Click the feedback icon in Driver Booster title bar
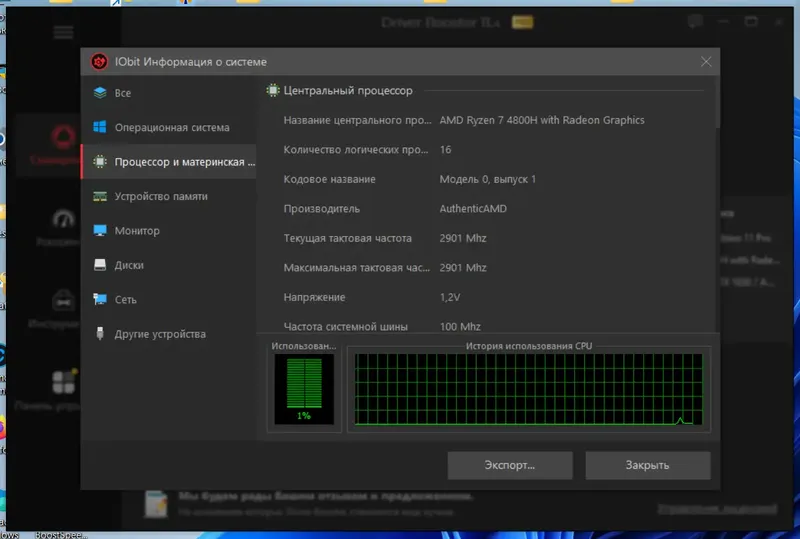This screenshot has width=800, height=539. (695, 21)
